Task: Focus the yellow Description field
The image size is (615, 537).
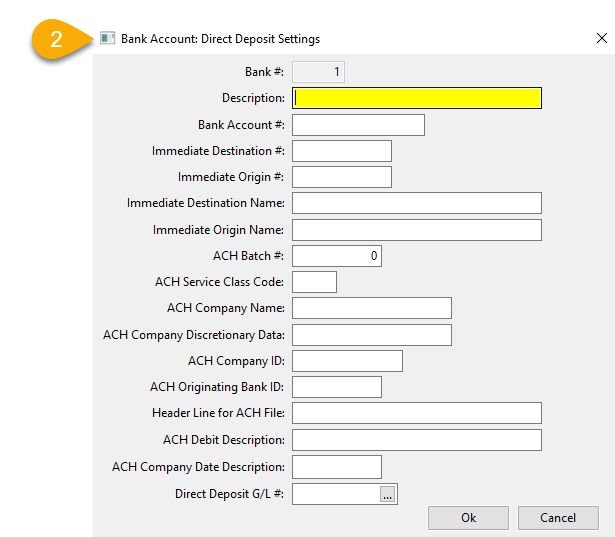Action: point(417,98)
